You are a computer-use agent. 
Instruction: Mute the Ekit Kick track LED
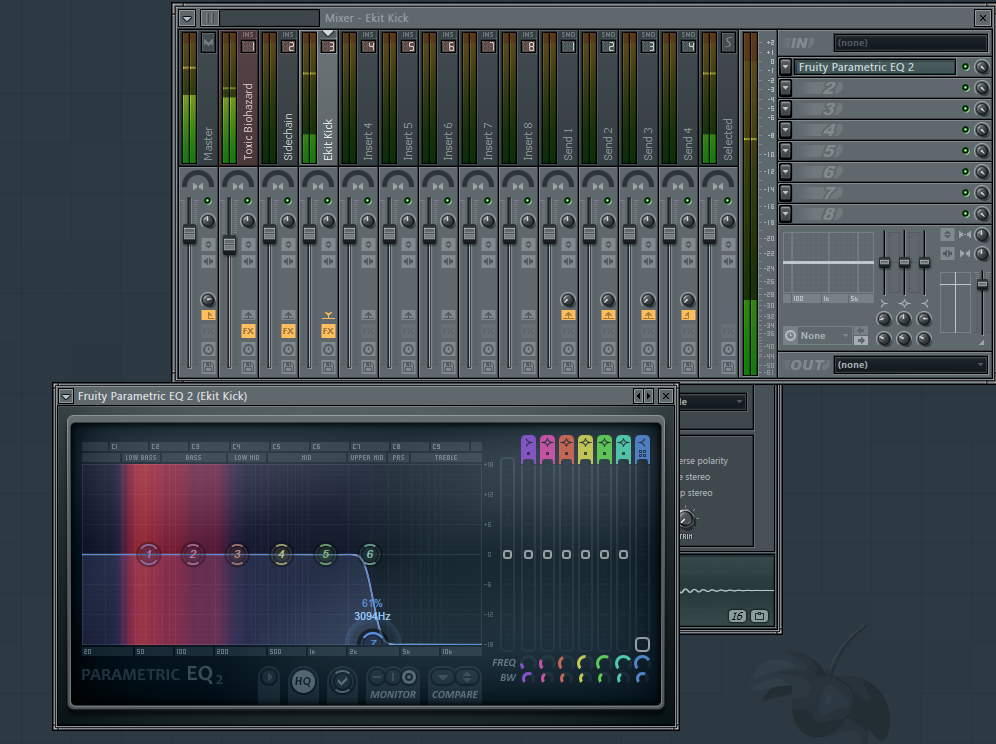pos(328,201)
